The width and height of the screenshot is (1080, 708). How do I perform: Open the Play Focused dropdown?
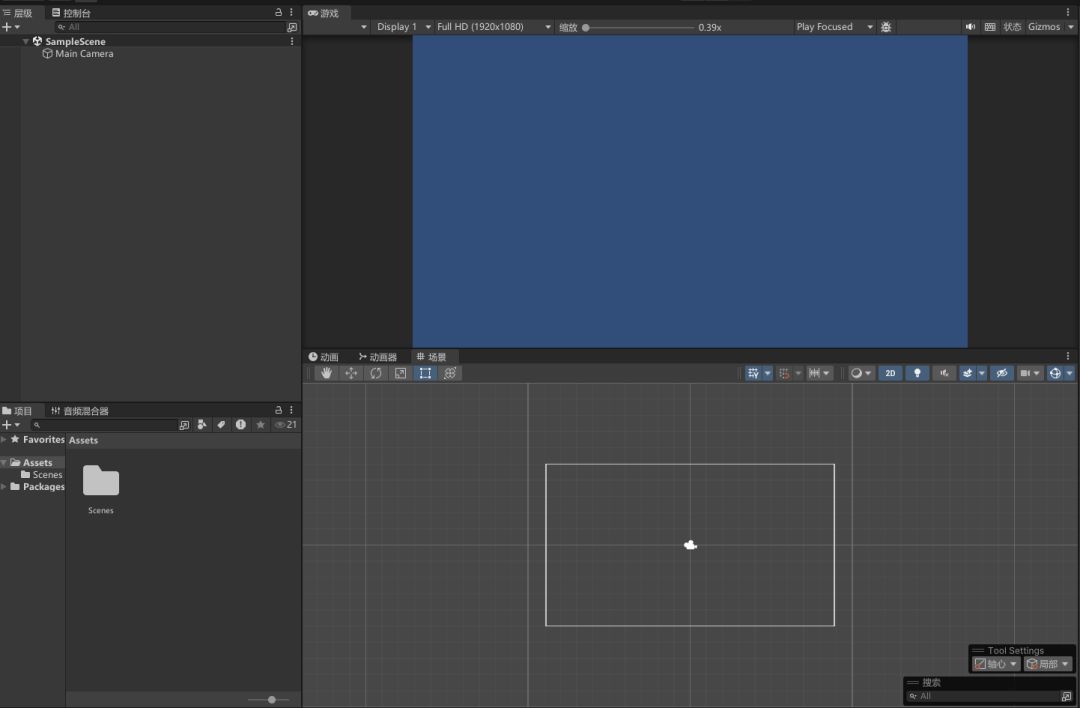point(834,27)
